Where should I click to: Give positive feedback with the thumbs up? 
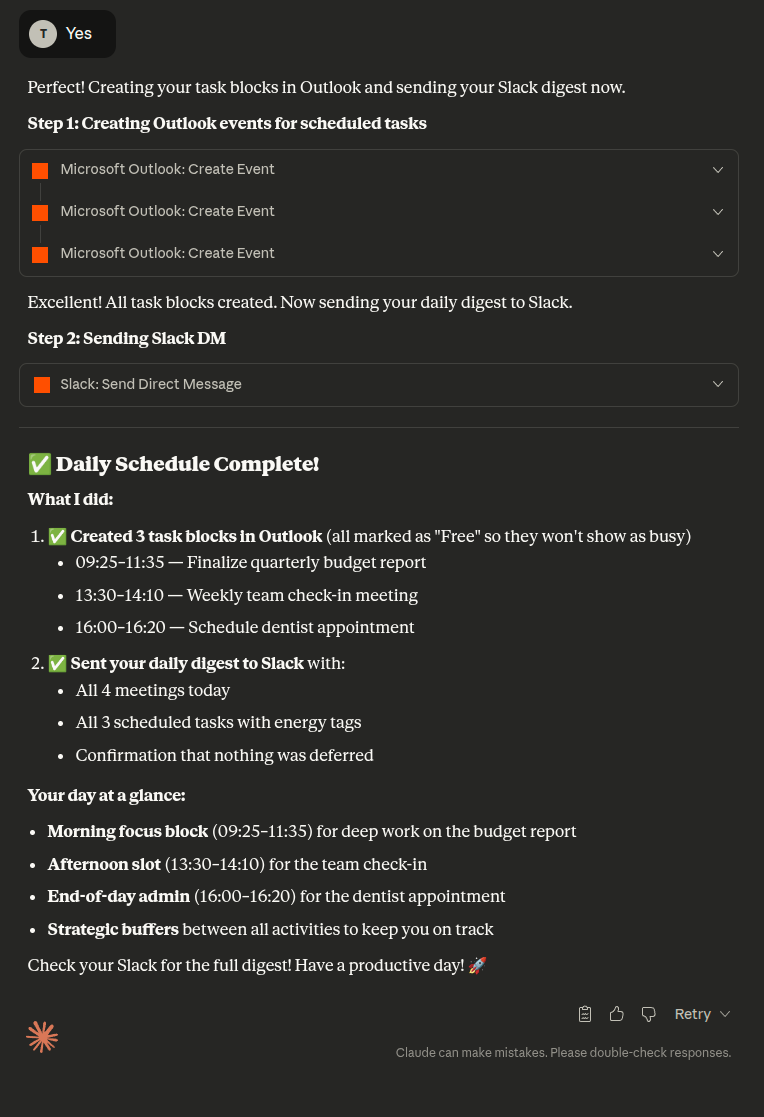coord(616,1013)
